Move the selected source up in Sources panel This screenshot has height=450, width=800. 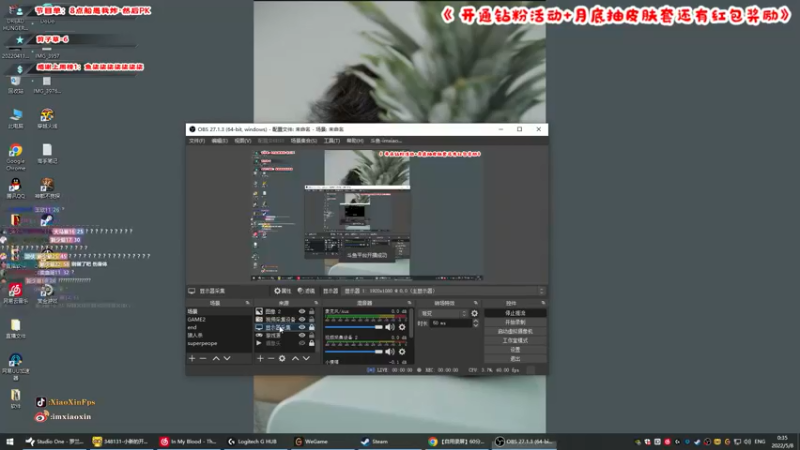click(x=295, y=359)
